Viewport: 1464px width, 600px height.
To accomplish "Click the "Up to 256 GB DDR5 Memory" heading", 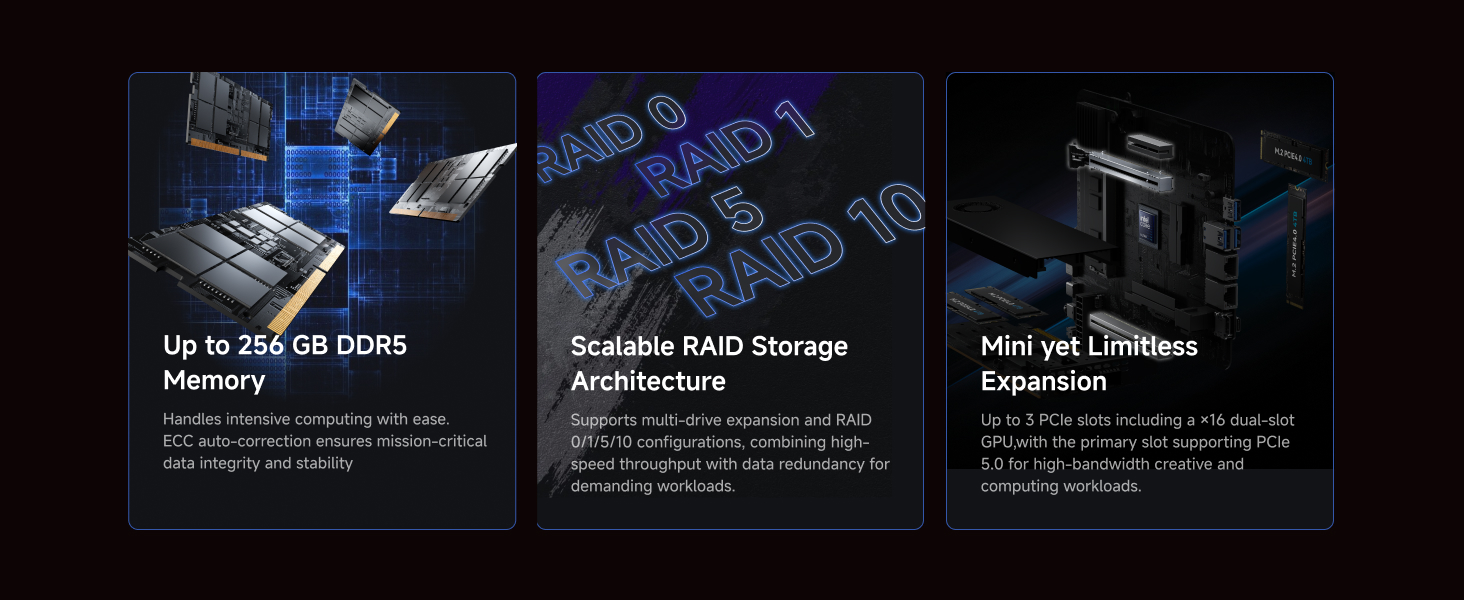I will pos(285,363).
